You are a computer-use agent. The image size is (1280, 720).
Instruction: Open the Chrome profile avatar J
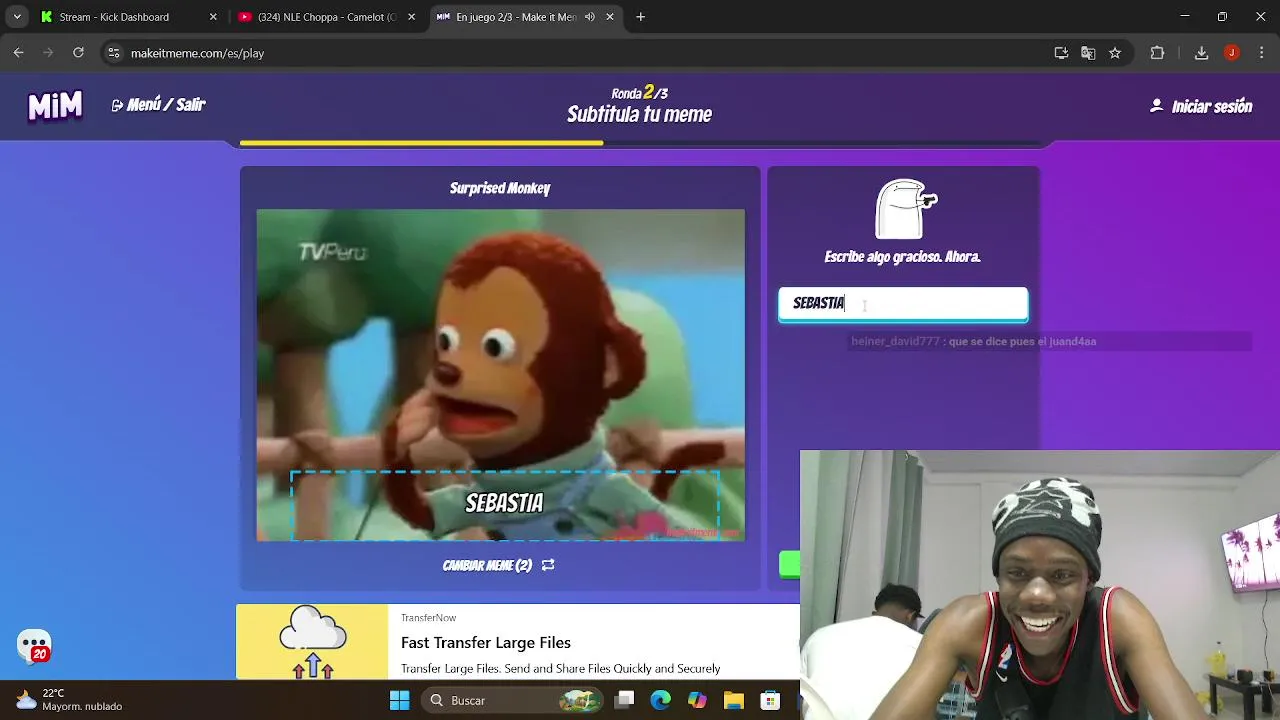click(x=1232, y=53)
